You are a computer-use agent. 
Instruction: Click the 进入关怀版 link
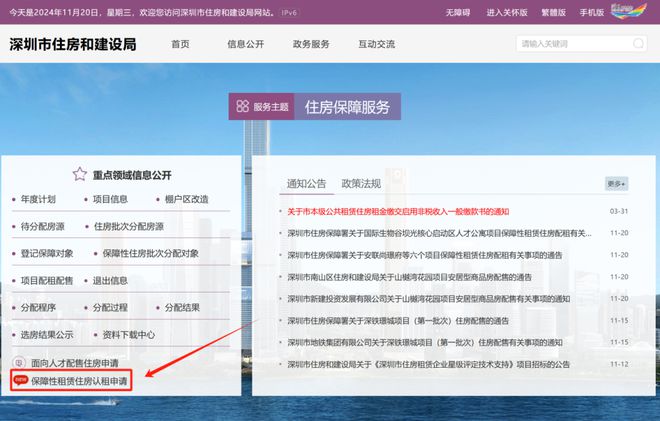coord(507,13)
